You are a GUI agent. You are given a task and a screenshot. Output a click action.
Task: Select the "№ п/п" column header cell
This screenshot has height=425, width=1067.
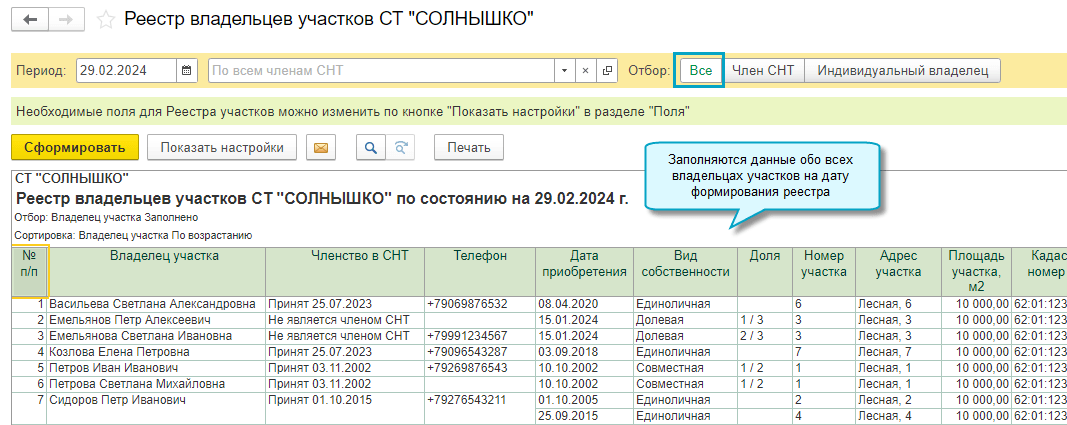29,271
